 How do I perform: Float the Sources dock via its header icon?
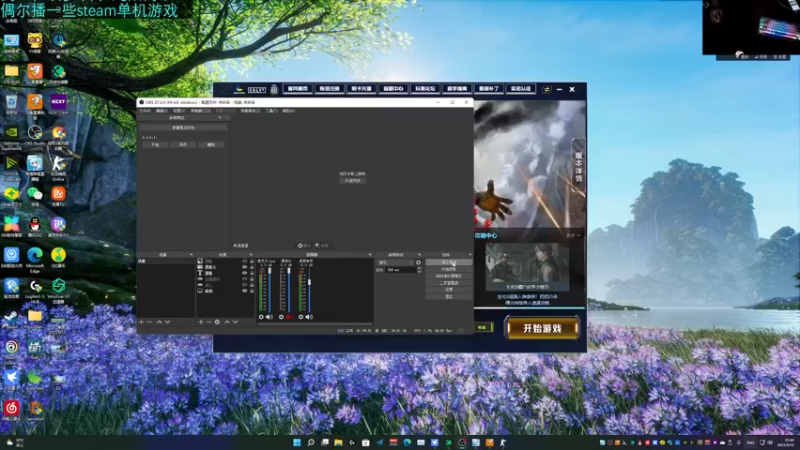(x=251, y=255)
